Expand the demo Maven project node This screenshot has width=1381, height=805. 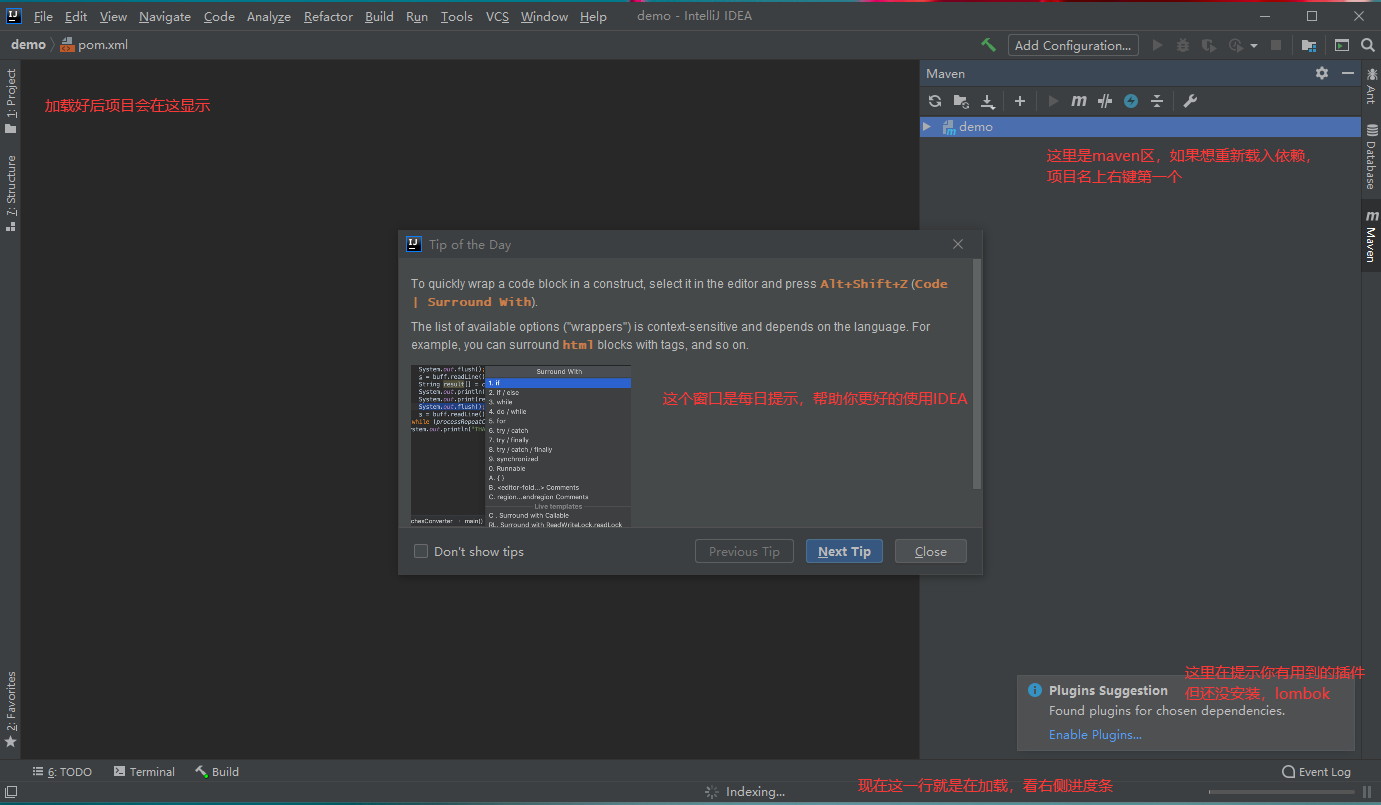click(x=927, y=127)
